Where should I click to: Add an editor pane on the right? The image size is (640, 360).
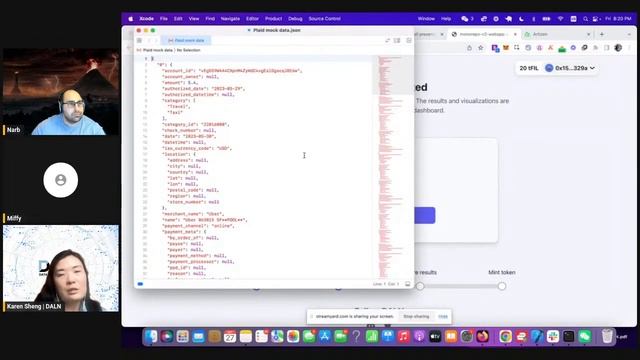(x=409, y=40)
